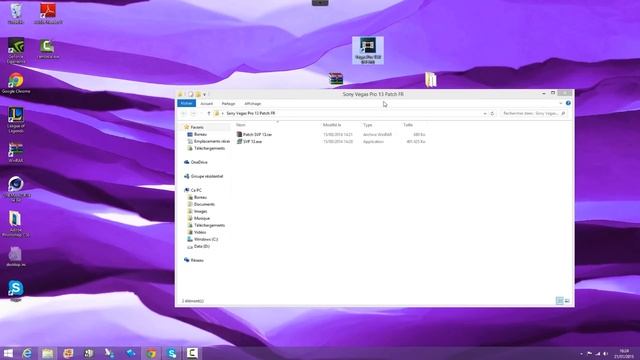Open Groupe résidentiel in sidebar
This screenshot has width=640, height=360.
203,176
